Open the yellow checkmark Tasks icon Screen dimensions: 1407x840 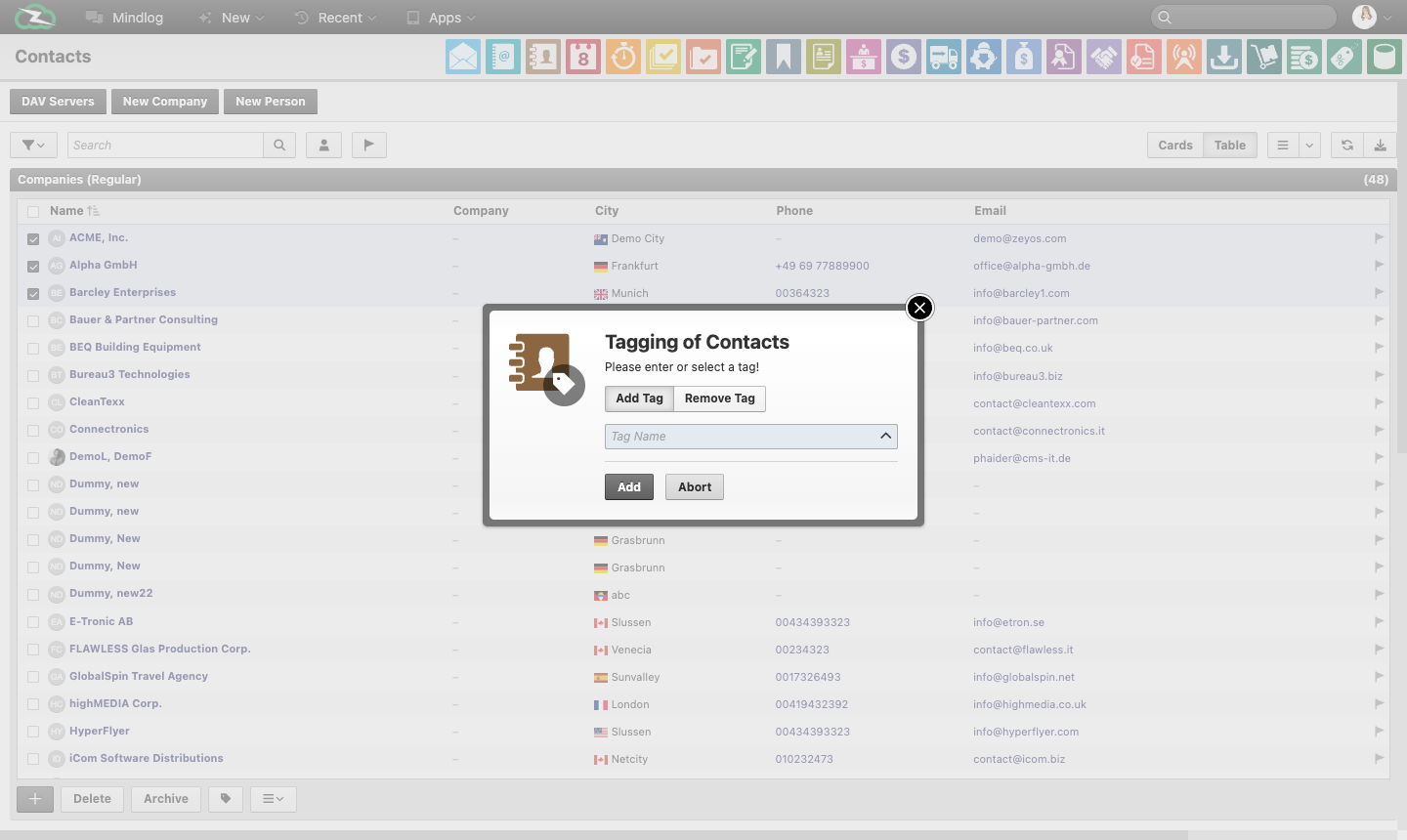click(663, 57)
